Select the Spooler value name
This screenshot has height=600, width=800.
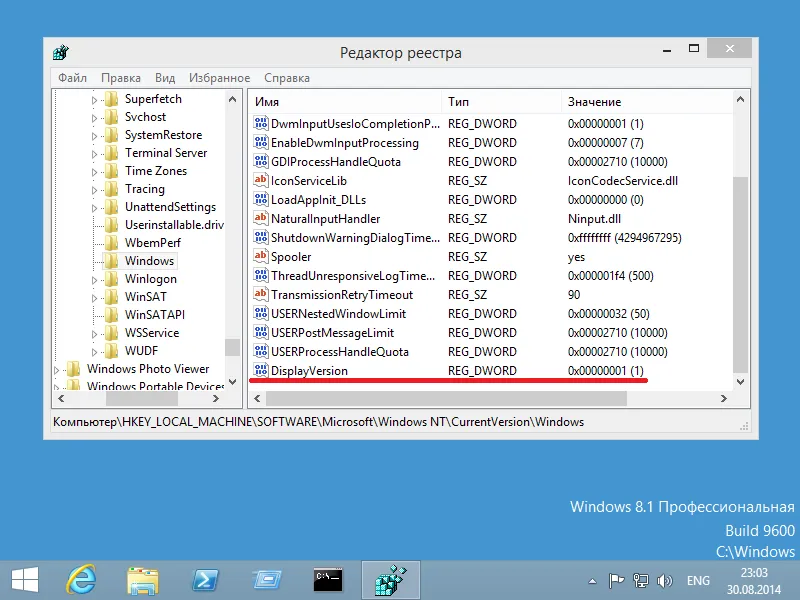(x=291, y=257)
